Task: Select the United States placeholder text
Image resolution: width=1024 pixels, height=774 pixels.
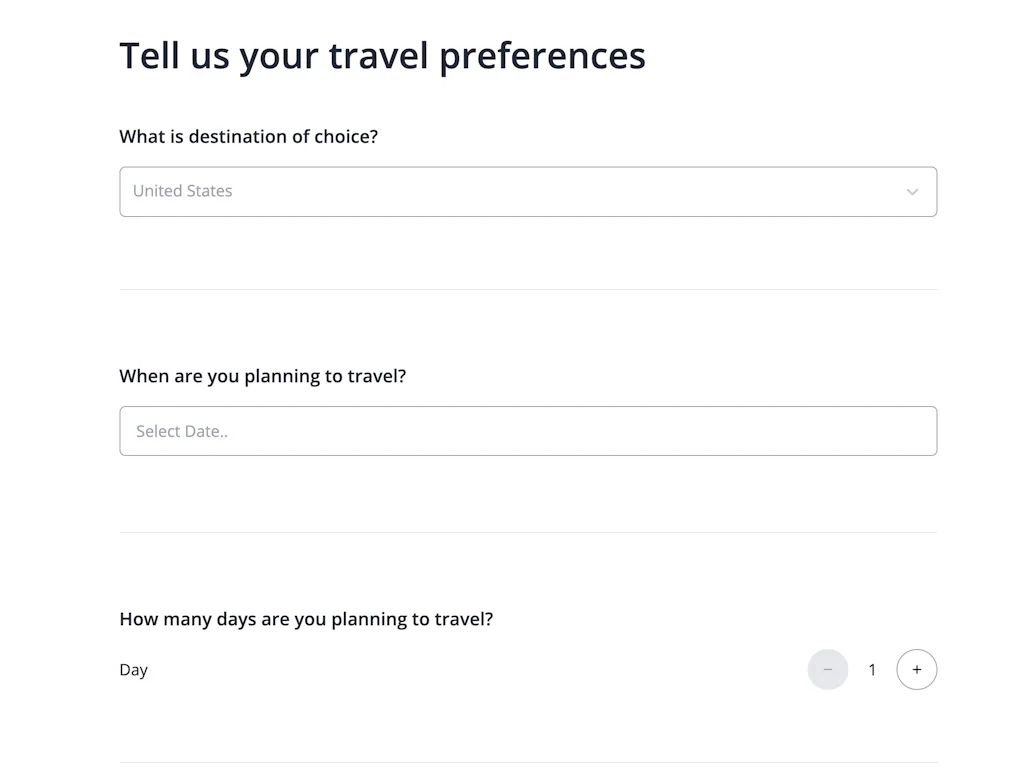Action: (x=183, y=191)
